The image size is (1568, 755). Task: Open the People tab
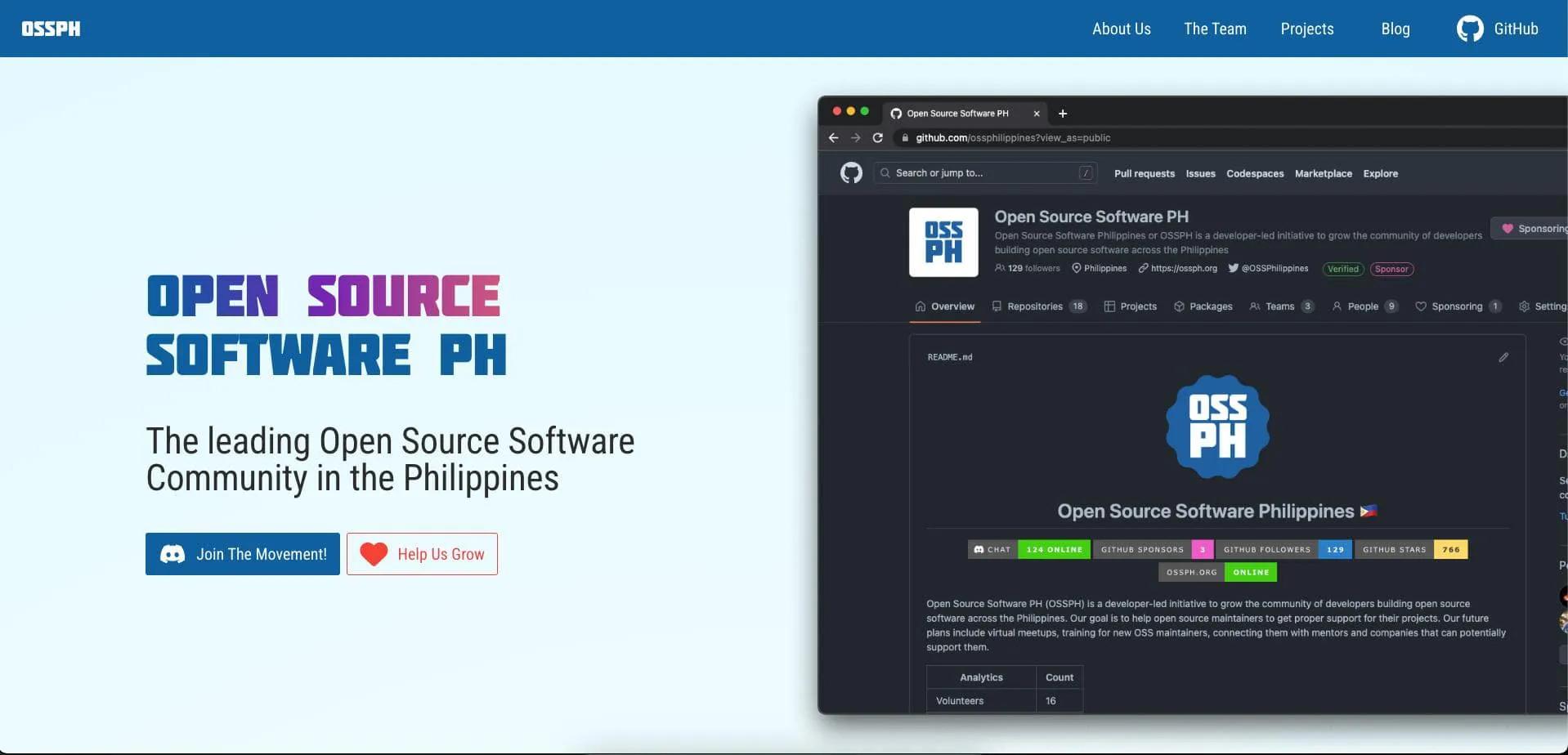1364,306
